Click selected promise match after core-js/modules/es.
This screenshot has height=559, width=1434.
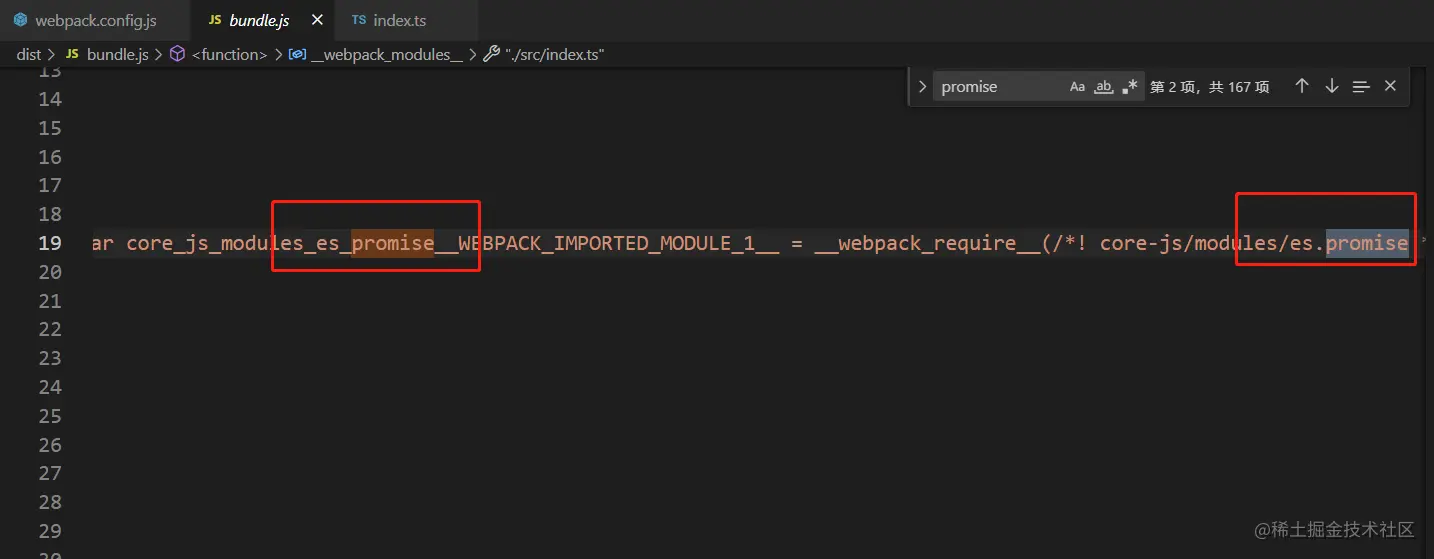[1367, 243]
